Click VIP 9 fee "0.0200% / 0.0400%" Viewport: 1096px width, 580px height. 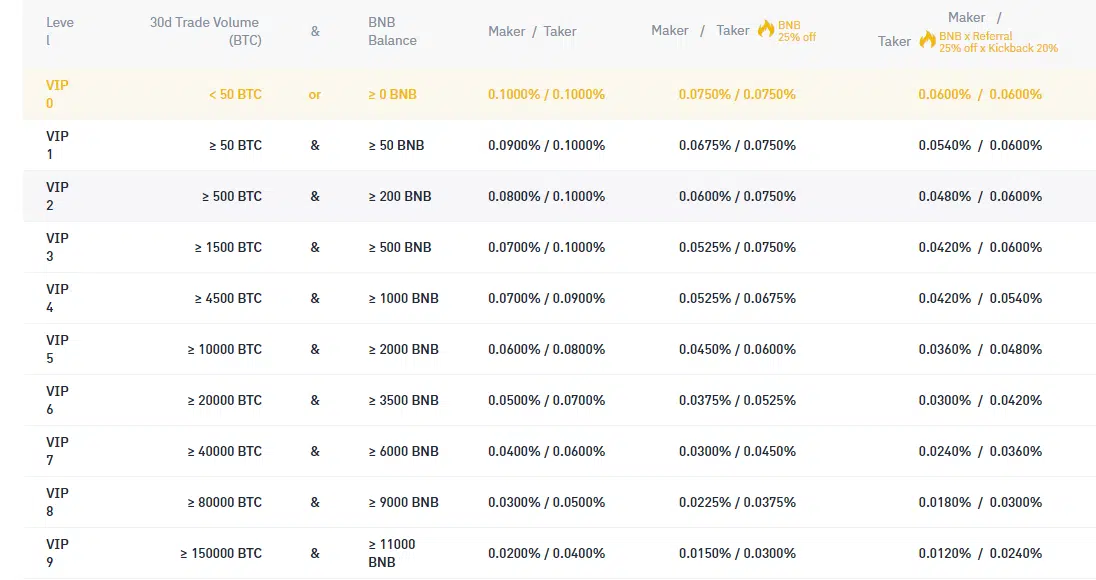click(547, 553)
